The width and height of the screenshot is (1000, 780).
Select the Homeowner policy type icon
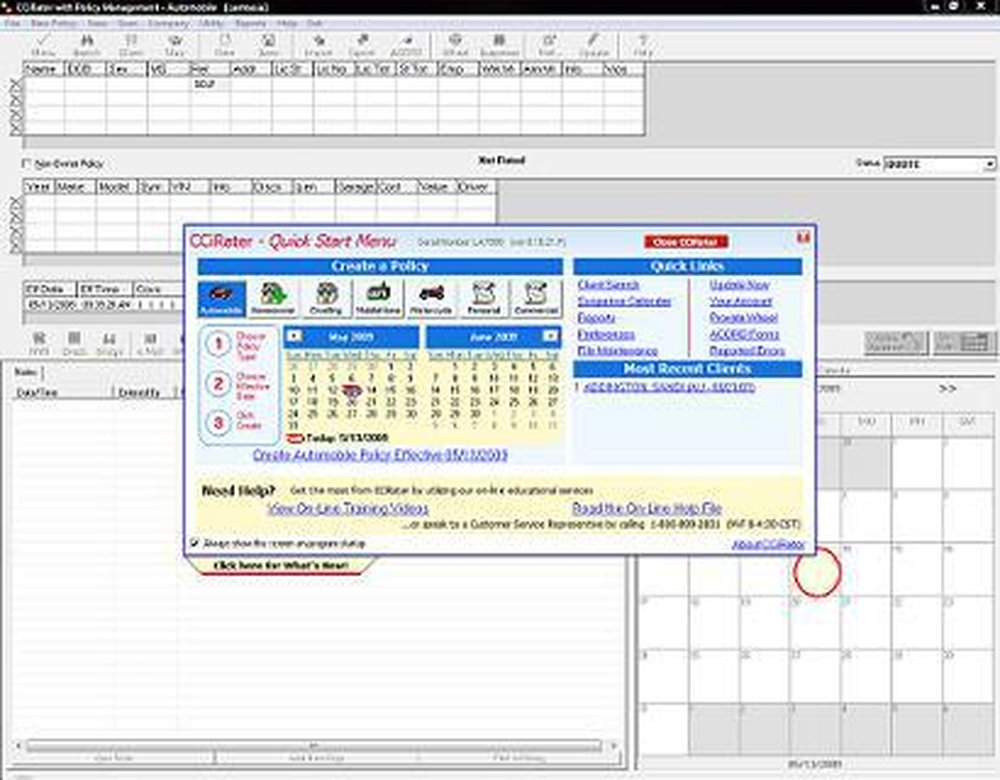273,298
